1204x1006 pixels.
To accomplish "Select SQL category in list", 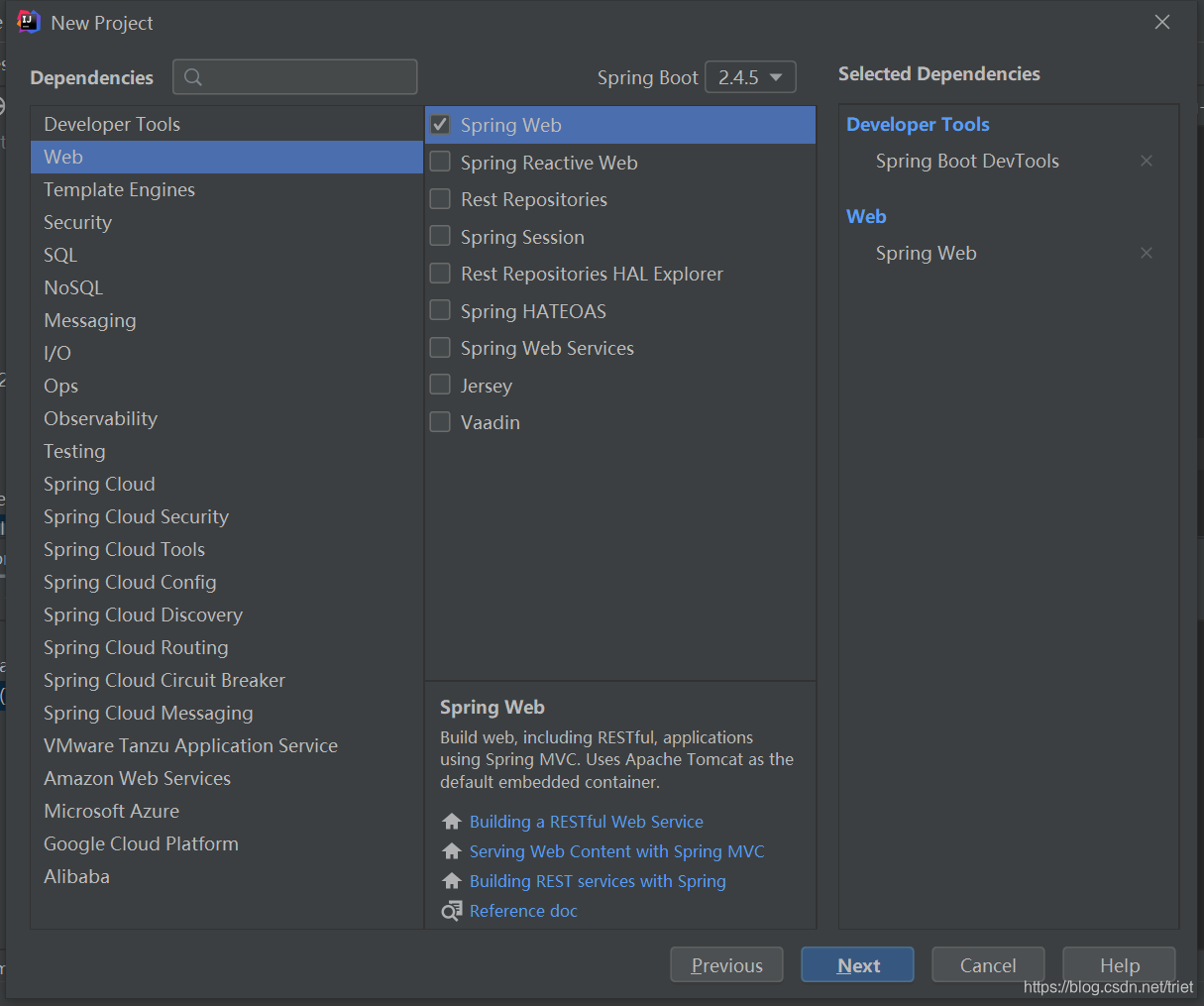I will (x=227, y=255).
